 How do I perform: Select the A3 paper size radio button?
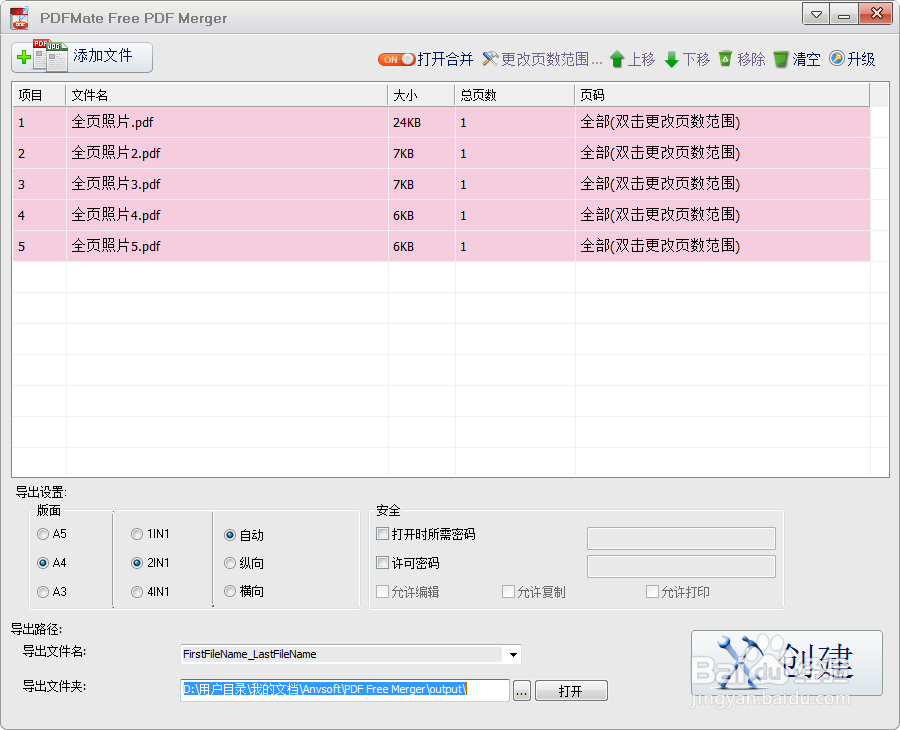[x=42, y=591]
